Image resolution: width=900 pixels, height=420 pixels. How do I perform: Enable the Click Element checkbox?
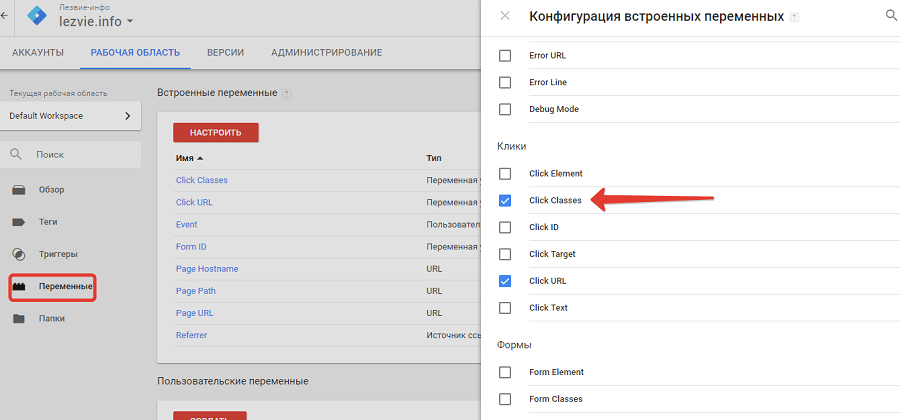pyautogui.click(x=505, y=173)
